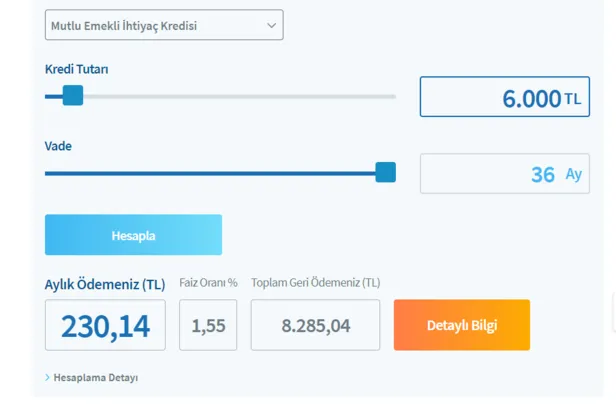
Task: Expand the Hesaplama Detayı section
Action: tap(95, 378)
